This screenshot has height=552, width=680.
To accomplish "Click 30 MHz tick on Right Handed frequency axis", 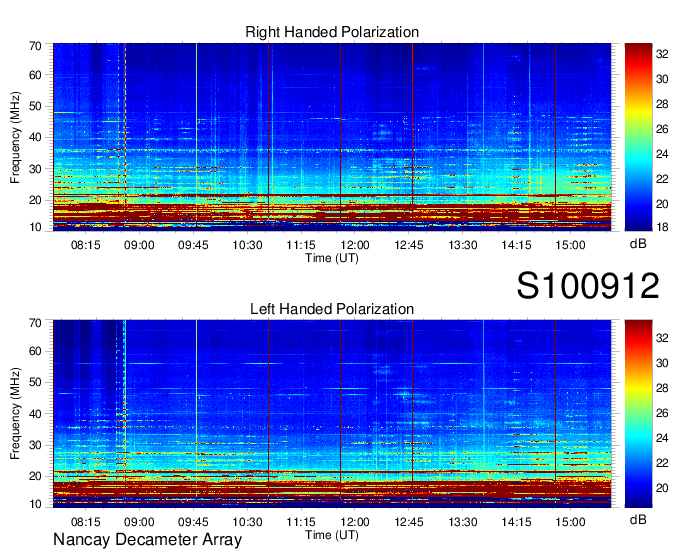I will 35,169.
